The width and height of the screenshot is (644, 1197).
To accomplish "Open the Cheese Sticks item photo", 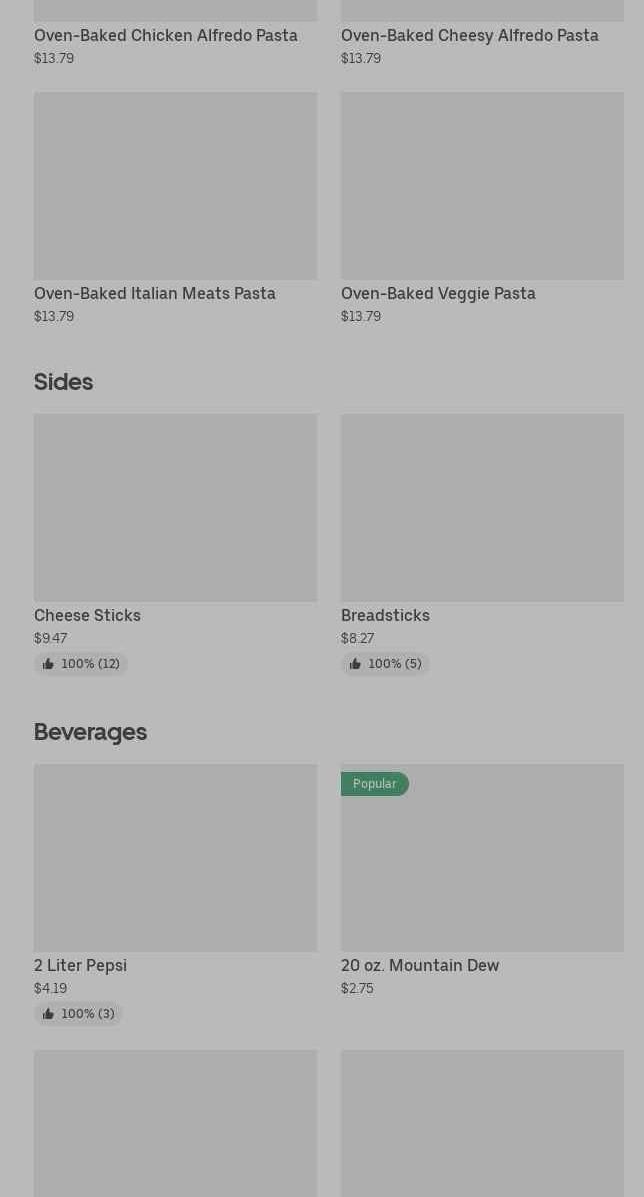I will pos(175,508).
